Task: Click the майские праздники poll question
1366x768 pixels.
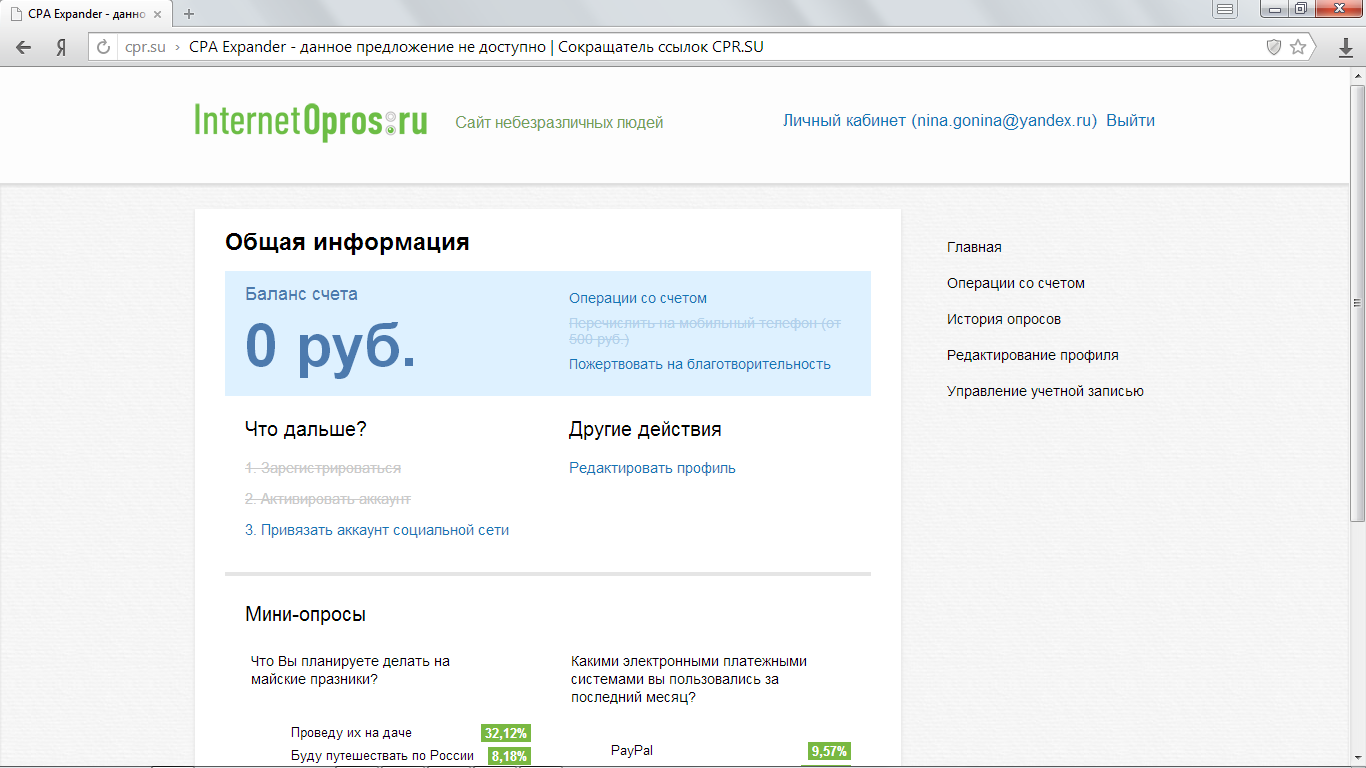Action: tap(350, 670)
